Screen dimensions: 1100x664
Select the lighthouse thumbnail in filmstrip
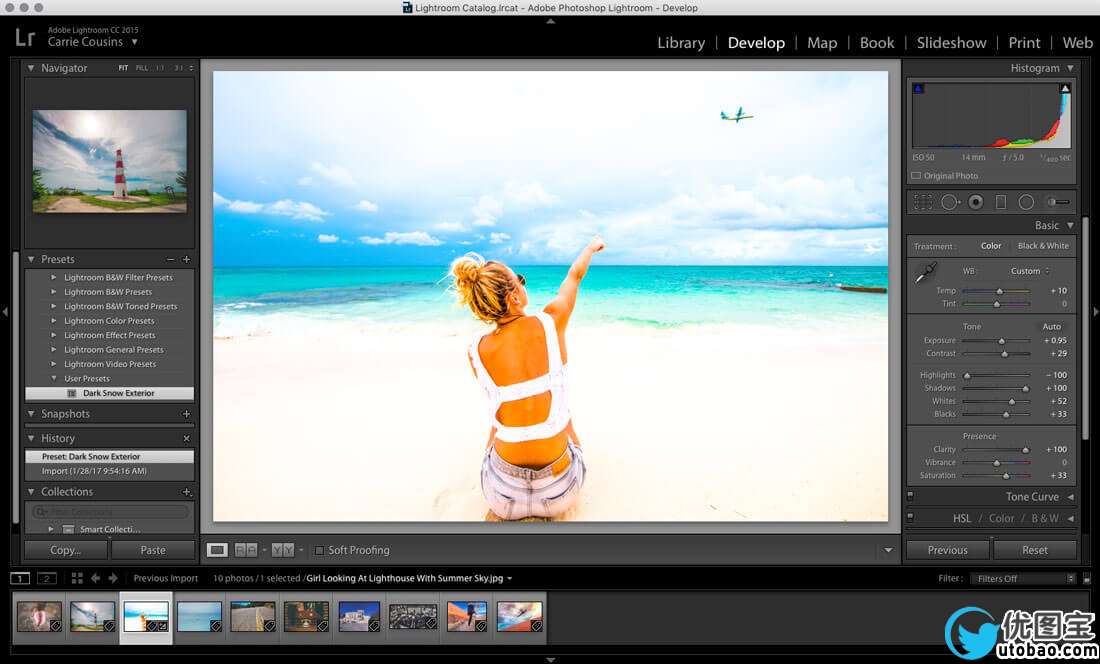[x=93, y=617]
